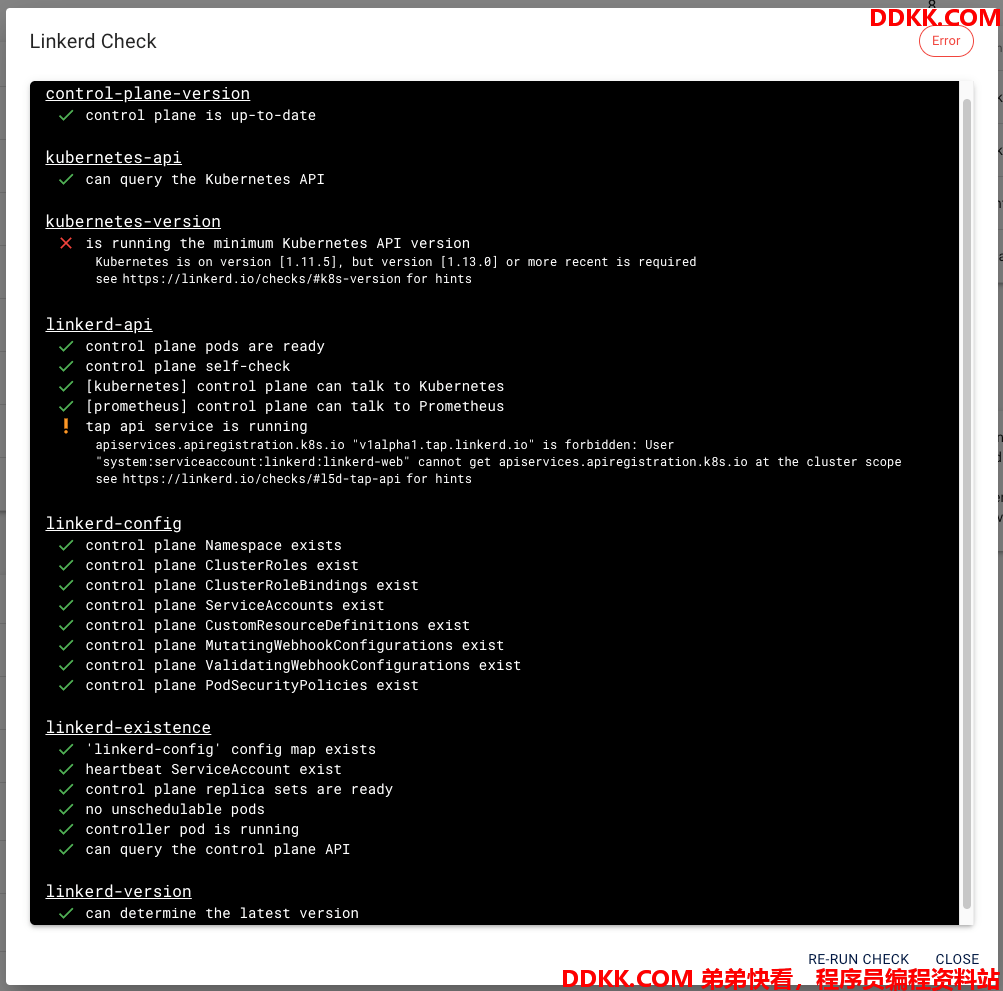Click '[prometheus] control plane can talk to Prometheus'
Viewport: 1003px width, 991px height.
[x=295, y=406]
